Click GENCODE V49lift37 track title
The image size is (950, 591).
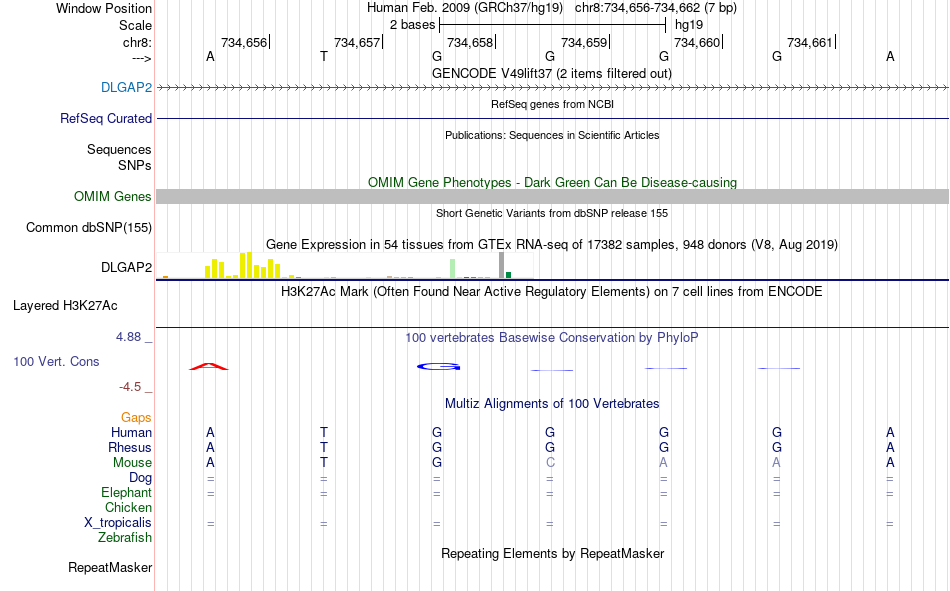pos(552,73)
